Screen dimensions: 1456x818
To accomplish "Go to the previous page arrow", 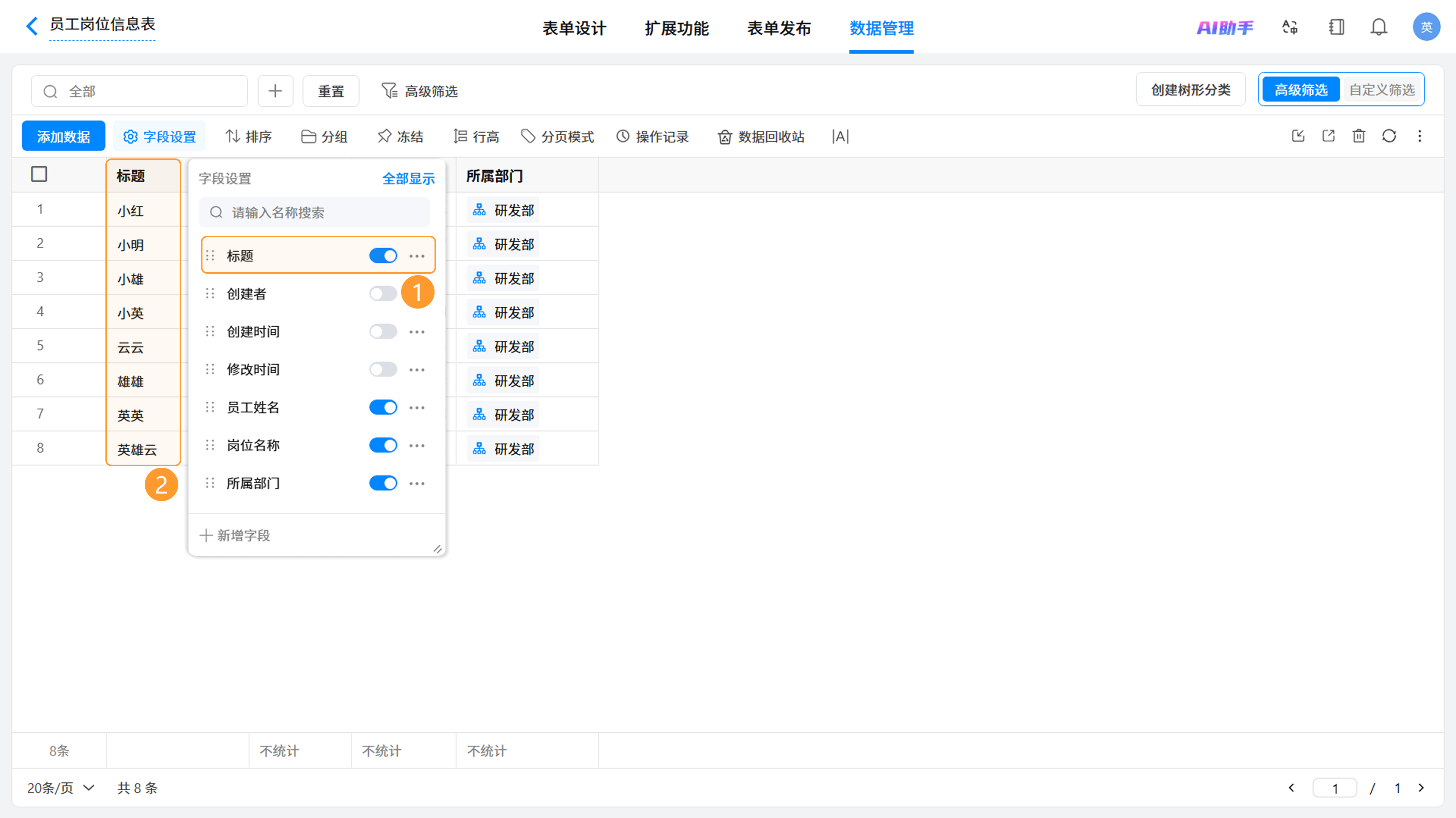I will pyautogui.click(x=1291, y=788).
